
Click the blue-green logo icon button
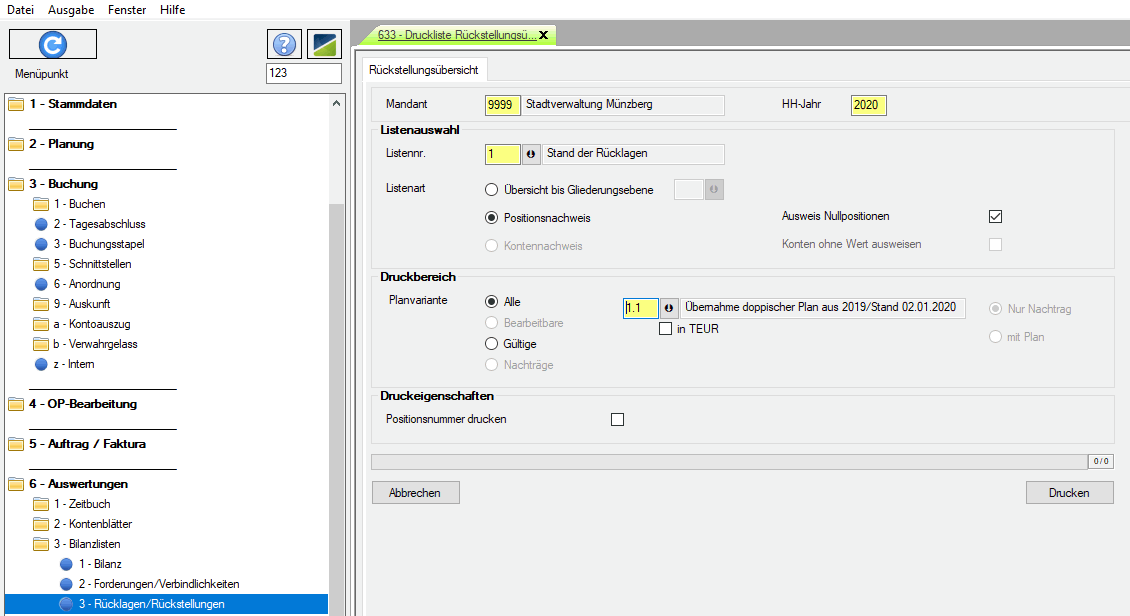click(324, 44)
